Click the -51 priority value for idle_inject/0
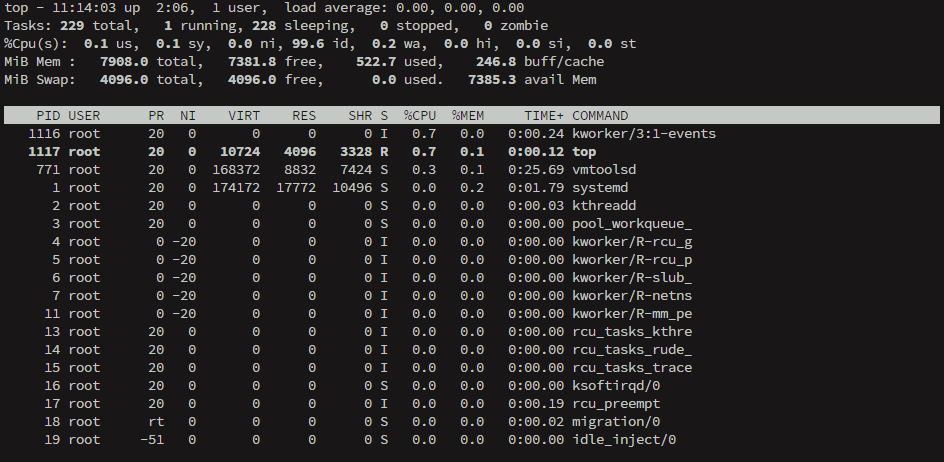The image size is (944, 462). 152,440
